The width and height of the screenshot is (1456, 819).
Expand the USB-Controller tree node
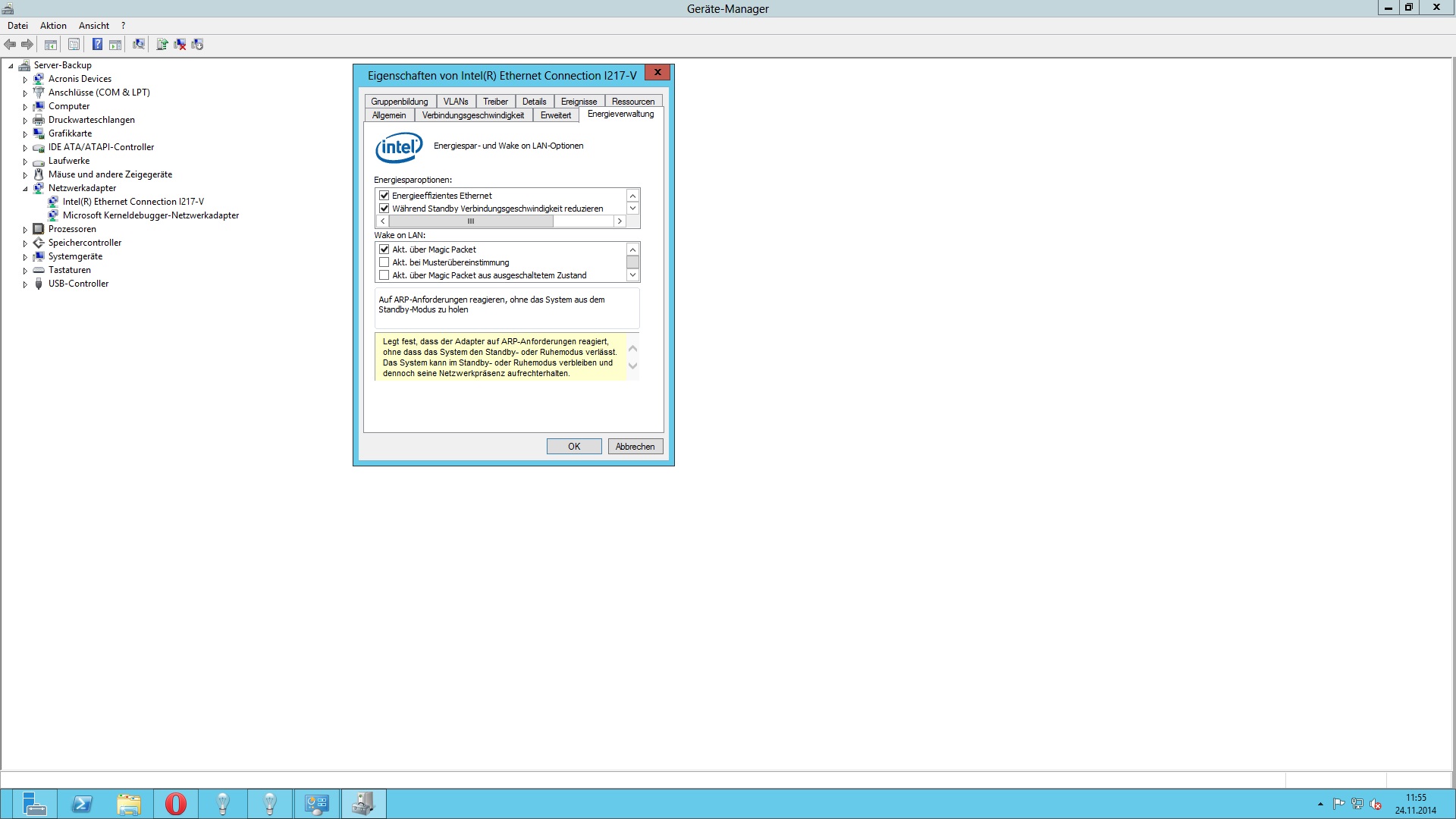tap(25, 284)
